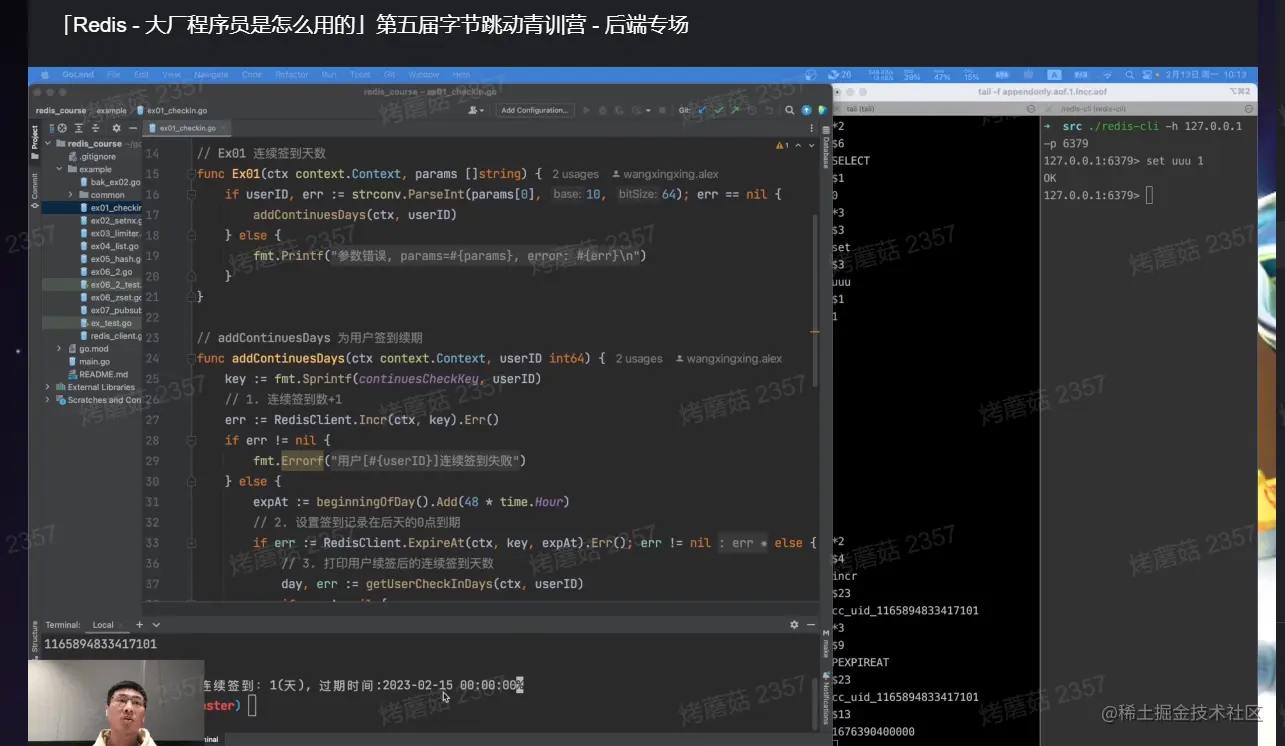Select main.go in project tree
Viewport: 1285px width, 746px height.
[x=89, y=361]
